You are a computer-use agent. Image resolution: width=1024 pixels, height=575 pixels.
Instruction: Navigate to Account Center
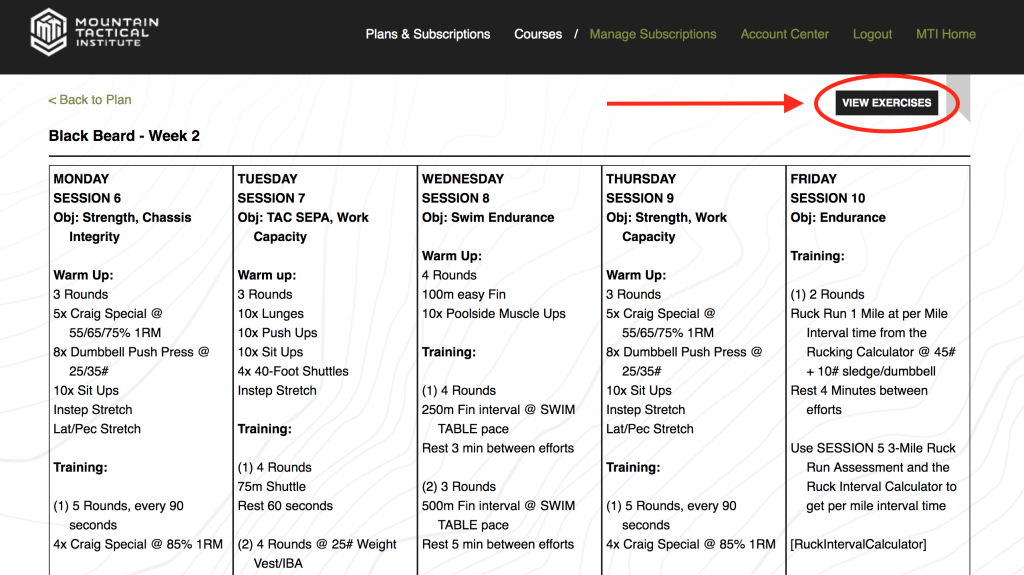click(x=784, y=34)
